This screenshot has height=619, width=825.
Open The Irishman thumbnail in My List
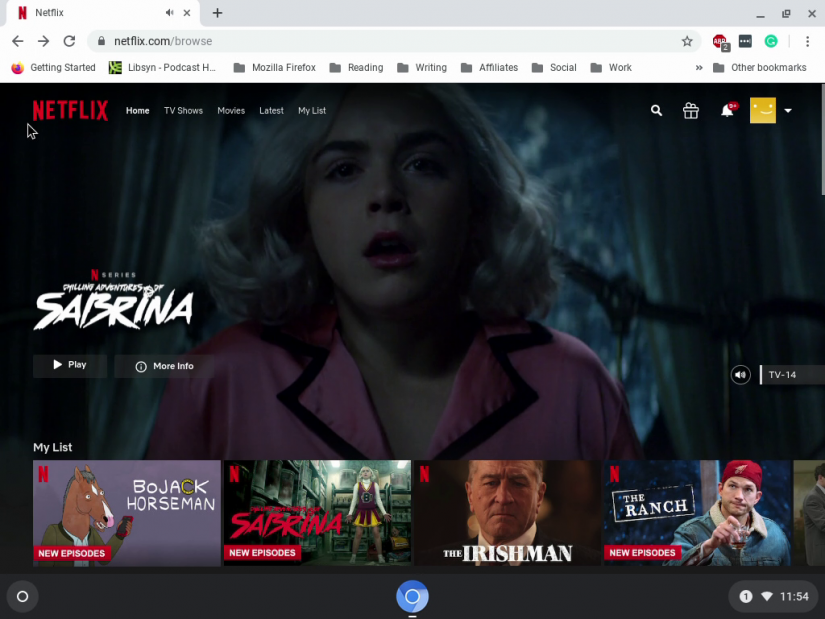coord(507,513)
